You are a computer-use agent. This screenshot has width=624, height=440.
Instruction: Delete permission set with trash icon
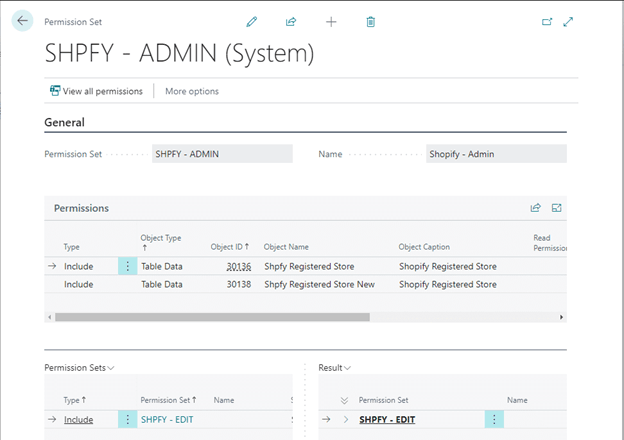pos(370,21)
